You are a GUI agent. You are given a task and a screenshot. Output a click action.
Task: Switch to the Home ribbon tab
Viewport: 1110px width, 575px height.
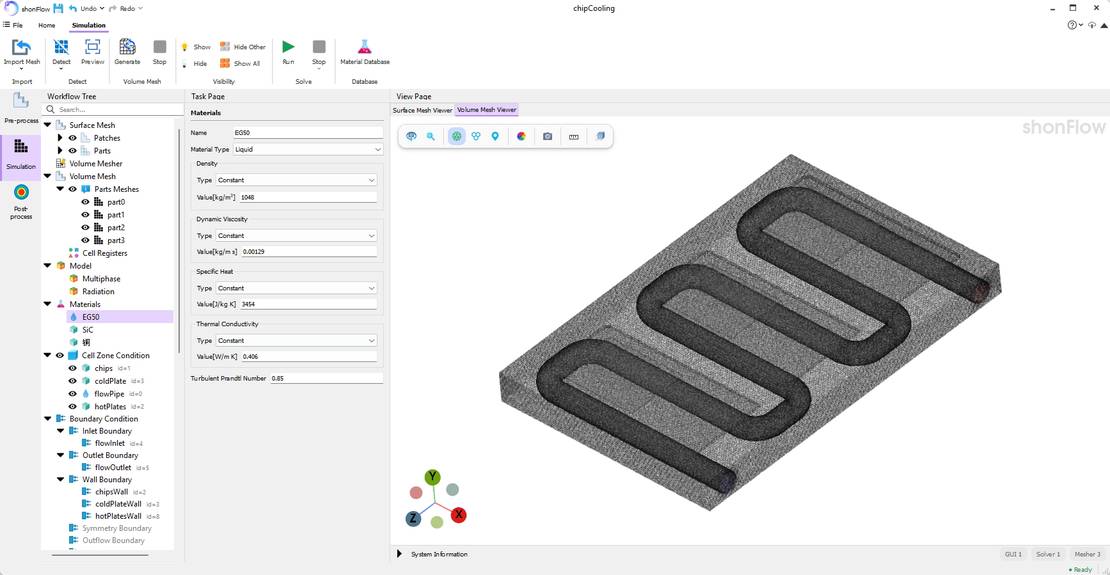click(x=47, y=25)
